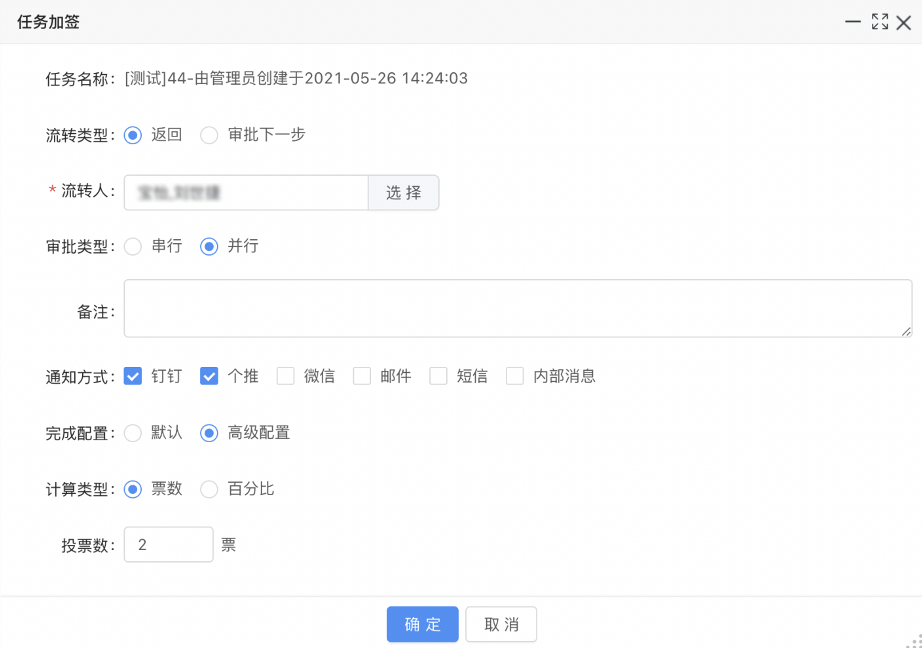The height and width of the screenshot is (648, 922).
Task: Maximize dialog with fullscreen icon
Action: 880,22
